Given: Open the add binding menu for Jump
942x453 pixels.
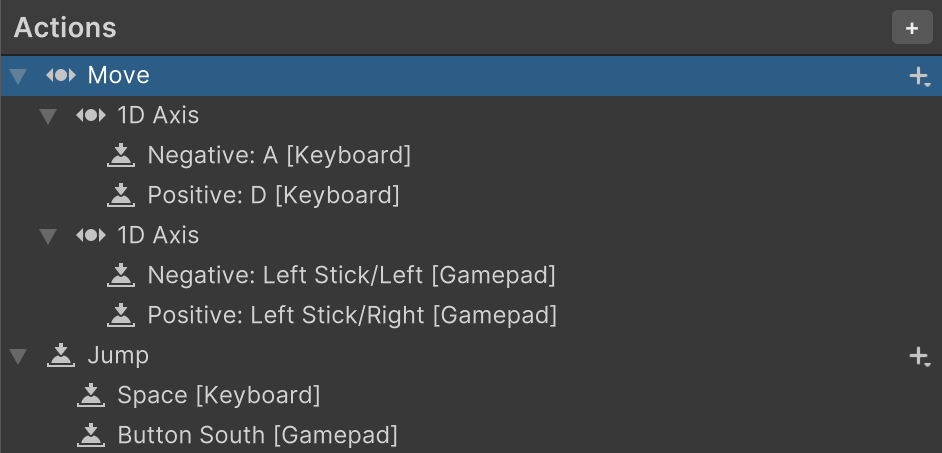Looking at the screenshot, I should pyautogui.click(x=919, y=356).
